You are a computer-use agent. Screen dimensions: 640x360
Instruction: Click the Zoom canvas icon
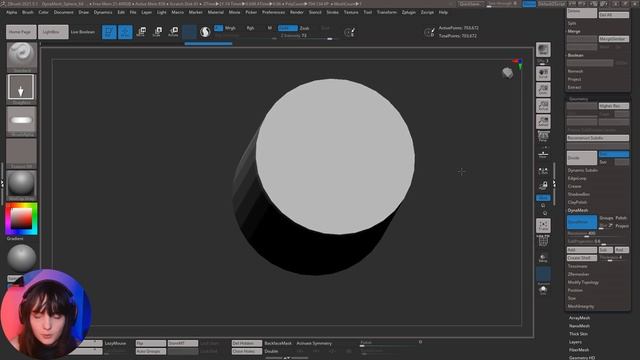pyautogui.click(x=543, y=90)
